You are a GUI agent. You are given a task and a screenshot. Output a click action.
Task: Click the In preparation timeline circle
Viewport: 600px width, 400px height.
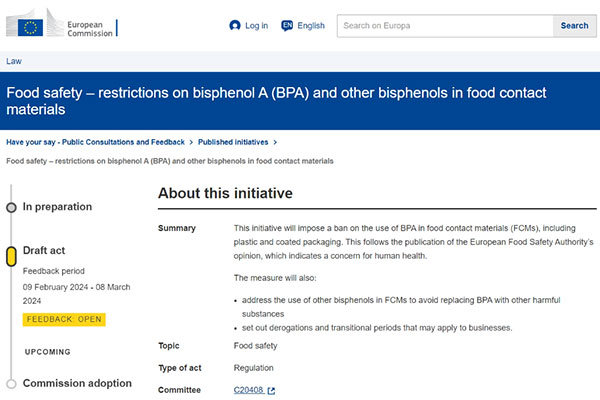[11, 207]
